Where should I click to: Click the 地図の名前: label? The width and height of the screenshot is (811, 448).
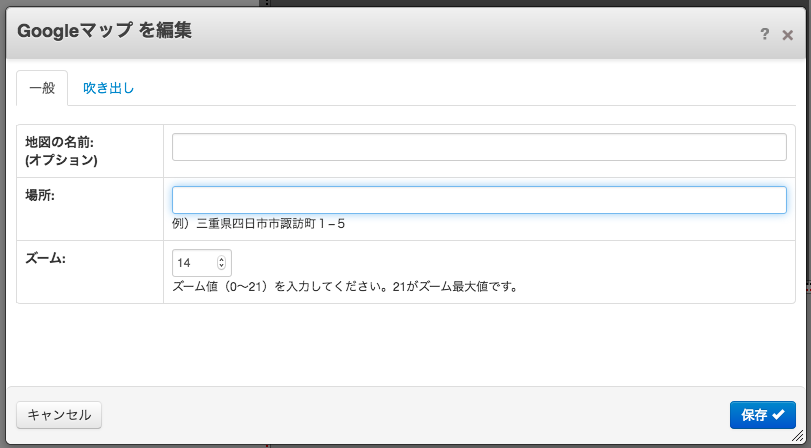[59, 142]
